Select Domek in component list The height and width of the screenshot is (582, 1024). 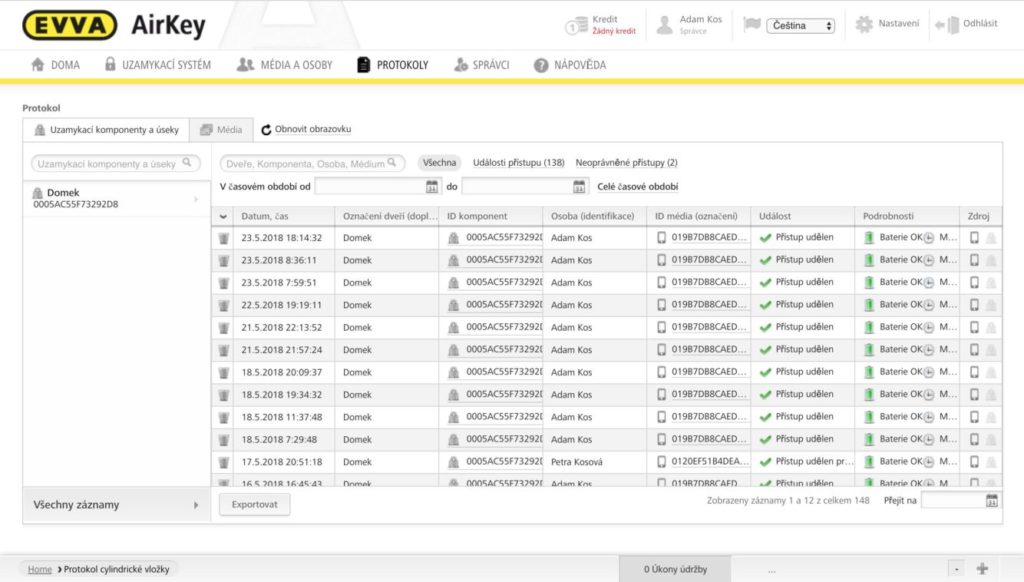(116, 198)
